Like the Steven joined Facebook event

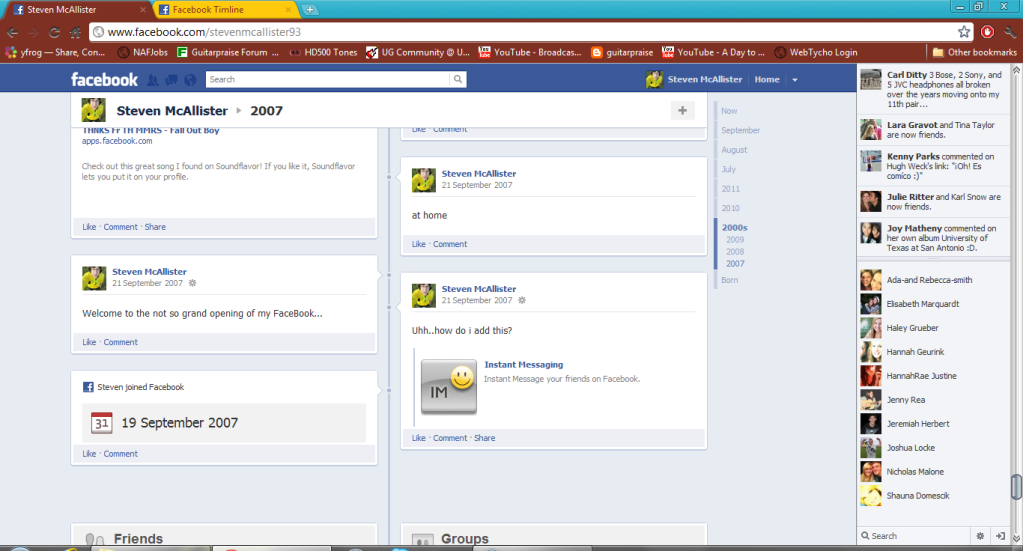pyautogui.click(x=89, y=454)
